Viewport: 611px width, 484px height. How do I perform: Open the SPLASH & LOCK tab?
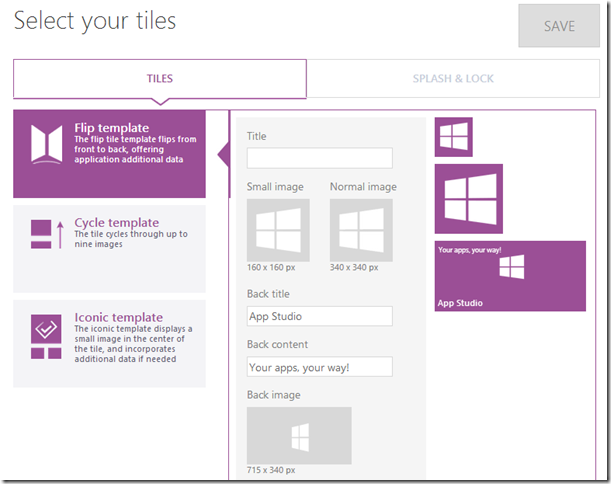(453, 79)
